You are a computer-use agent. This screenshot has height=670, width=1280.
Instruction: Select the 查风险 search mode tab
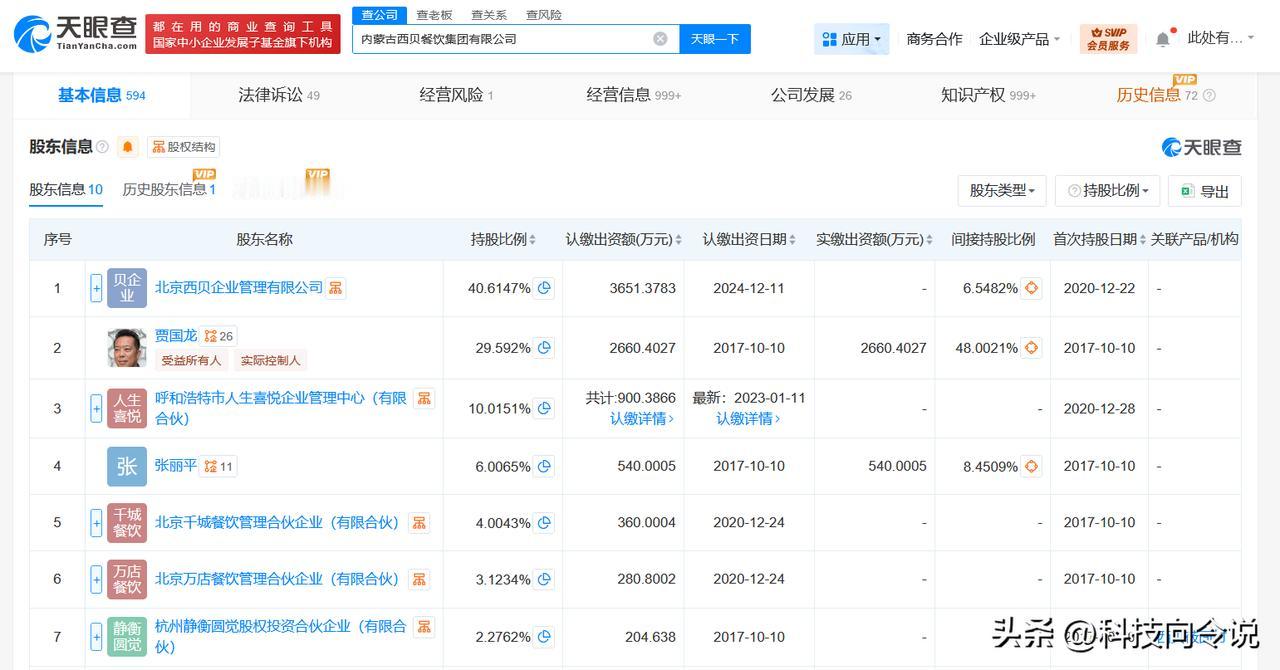543,15
